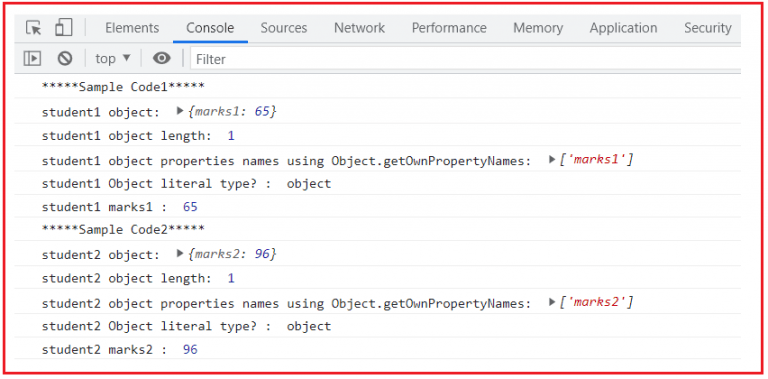Switch to the Sources tab
The width and height of the screenshot is (768, 379).
coord(284,28)
